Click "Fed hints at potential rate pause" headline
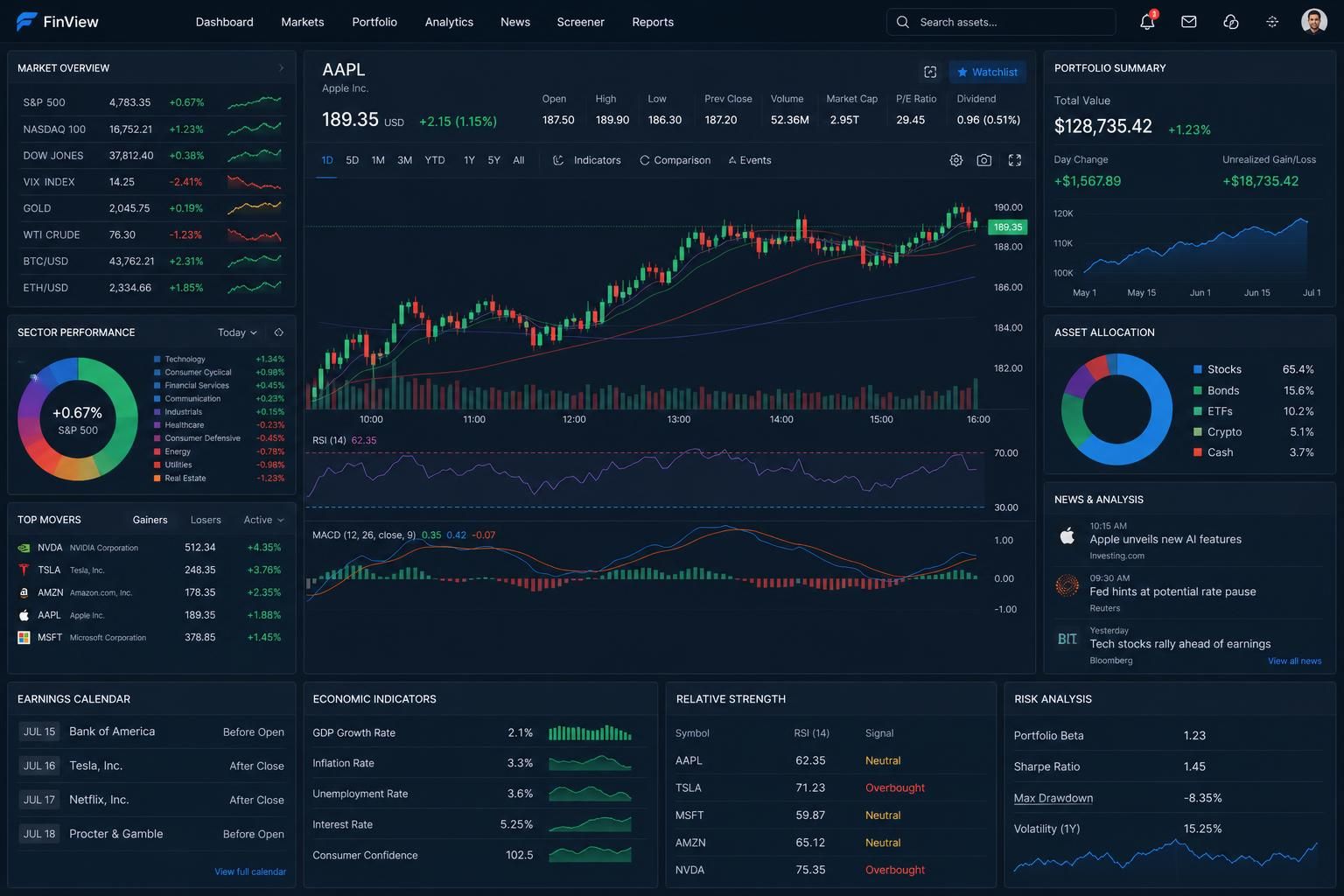 coord(1172,591)
